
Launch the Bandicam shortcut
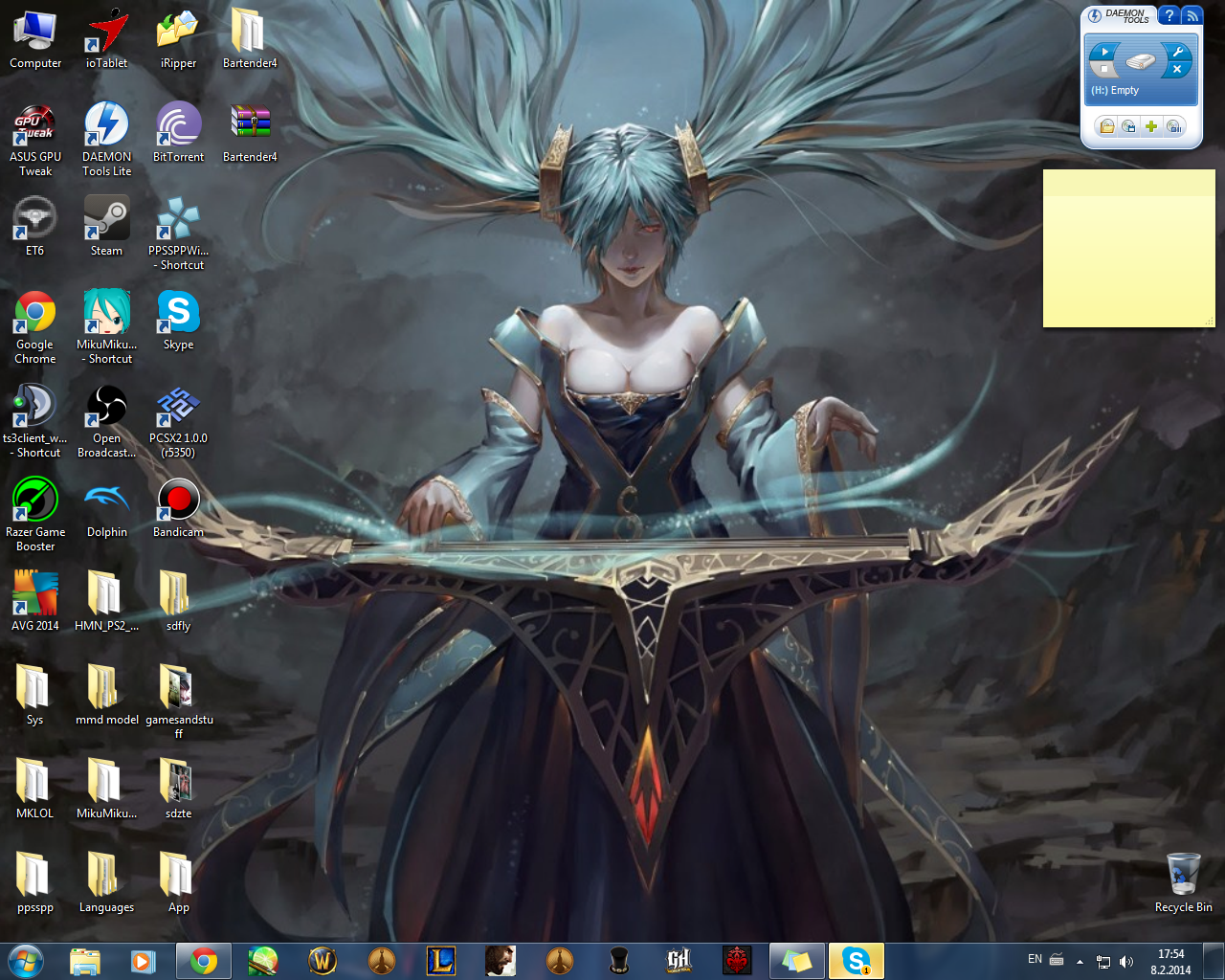click(x=178, y=507)
